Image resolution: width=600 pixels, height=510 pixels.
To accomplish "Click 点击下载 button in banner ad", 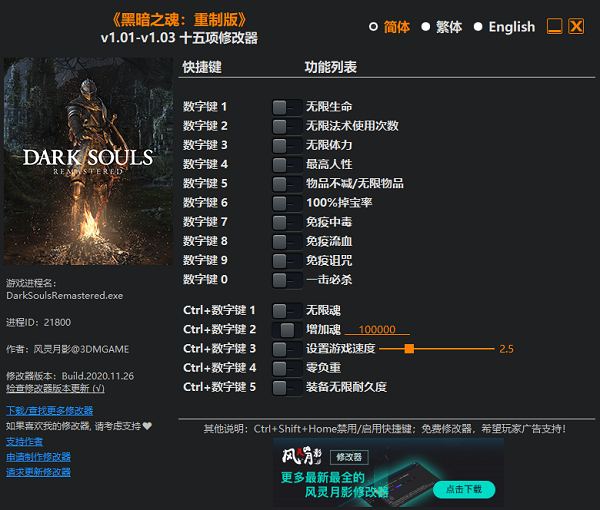I will point(463,489).
